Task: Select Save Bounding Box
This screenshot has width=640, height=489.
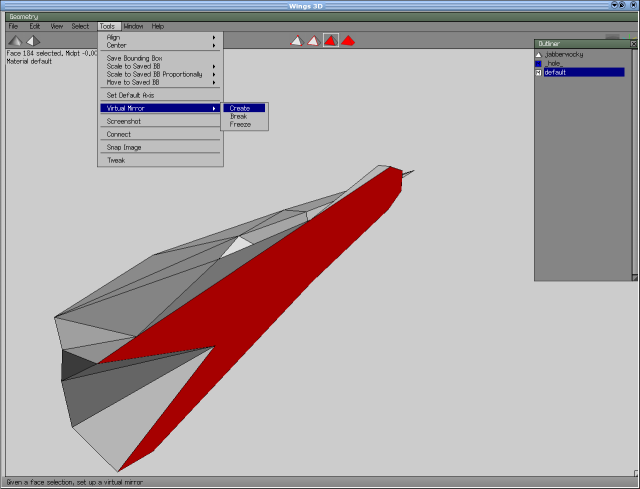Action: pos(134,58)
